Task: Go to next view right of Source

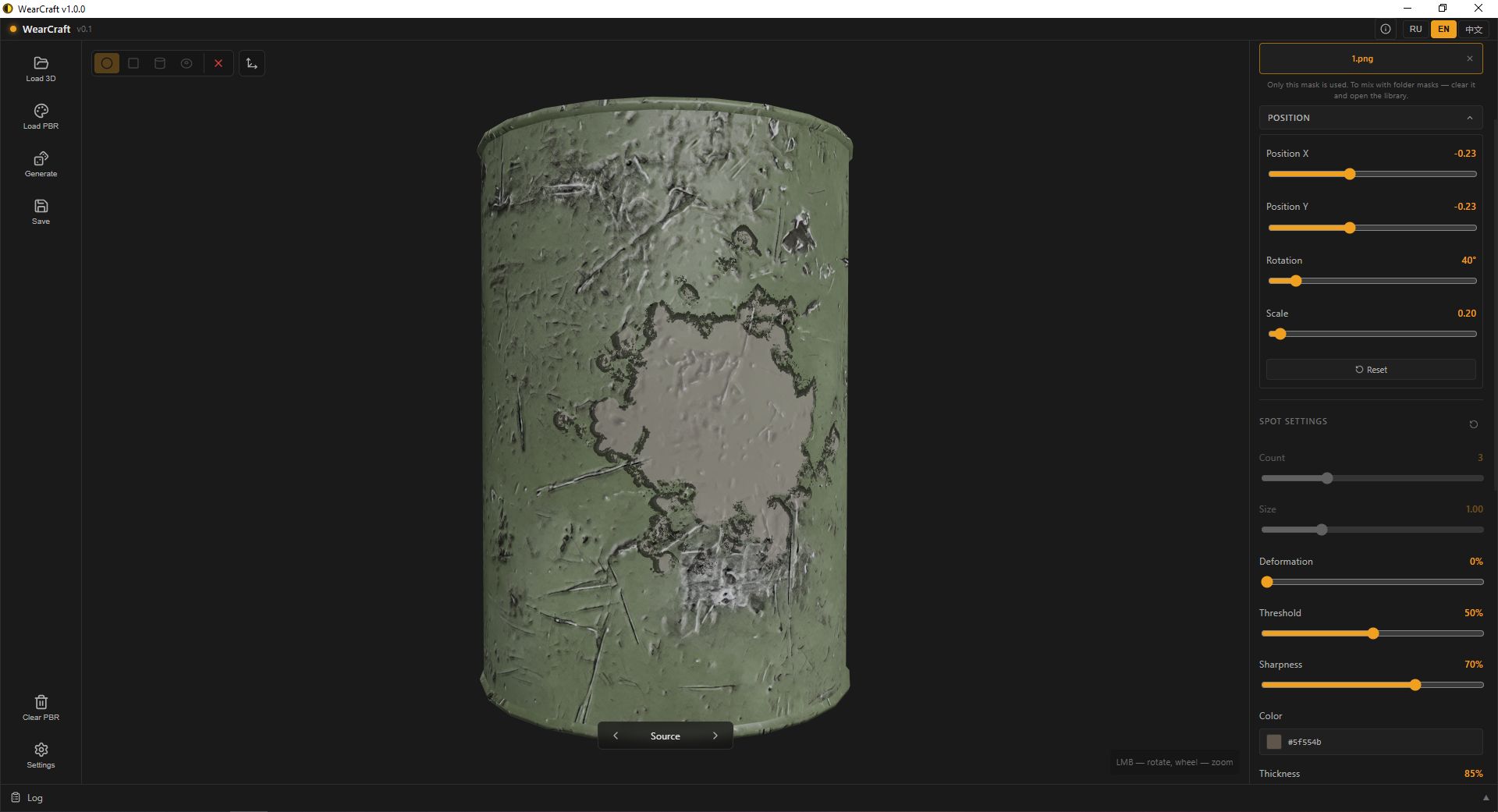Action: pos(715,736)
